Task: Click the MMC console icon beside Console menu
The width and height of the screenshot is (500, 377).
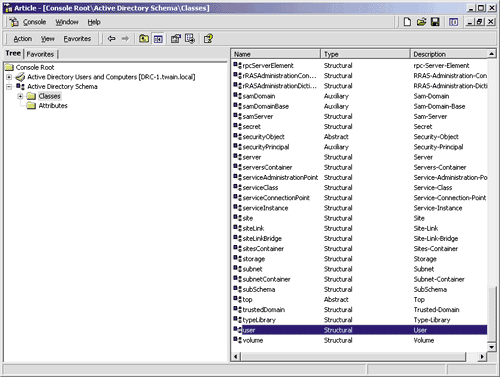Action: pyautogui.click(x=14, y=22)
